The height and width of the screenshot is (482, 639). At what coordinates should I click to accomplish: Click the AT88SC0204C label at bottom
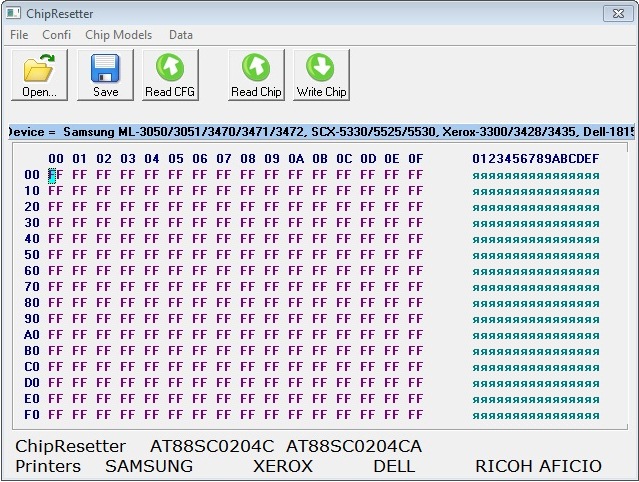[212, 447]
